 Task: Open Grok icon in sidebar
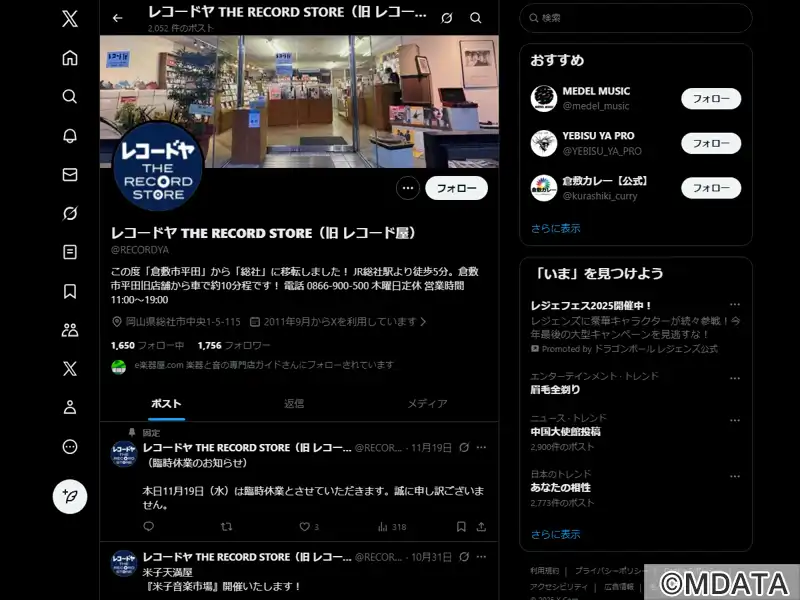click(x=70, y=213)
